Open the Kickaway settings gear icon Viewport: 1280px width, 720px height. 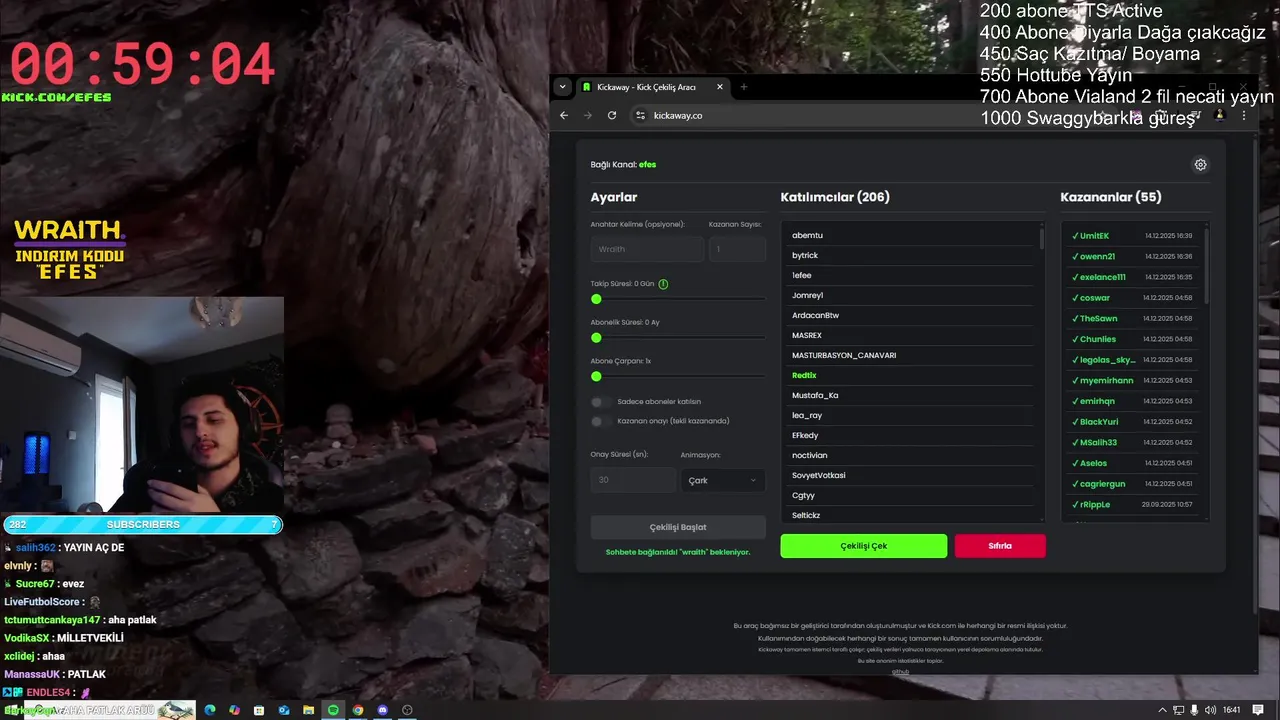[1200, 165]
